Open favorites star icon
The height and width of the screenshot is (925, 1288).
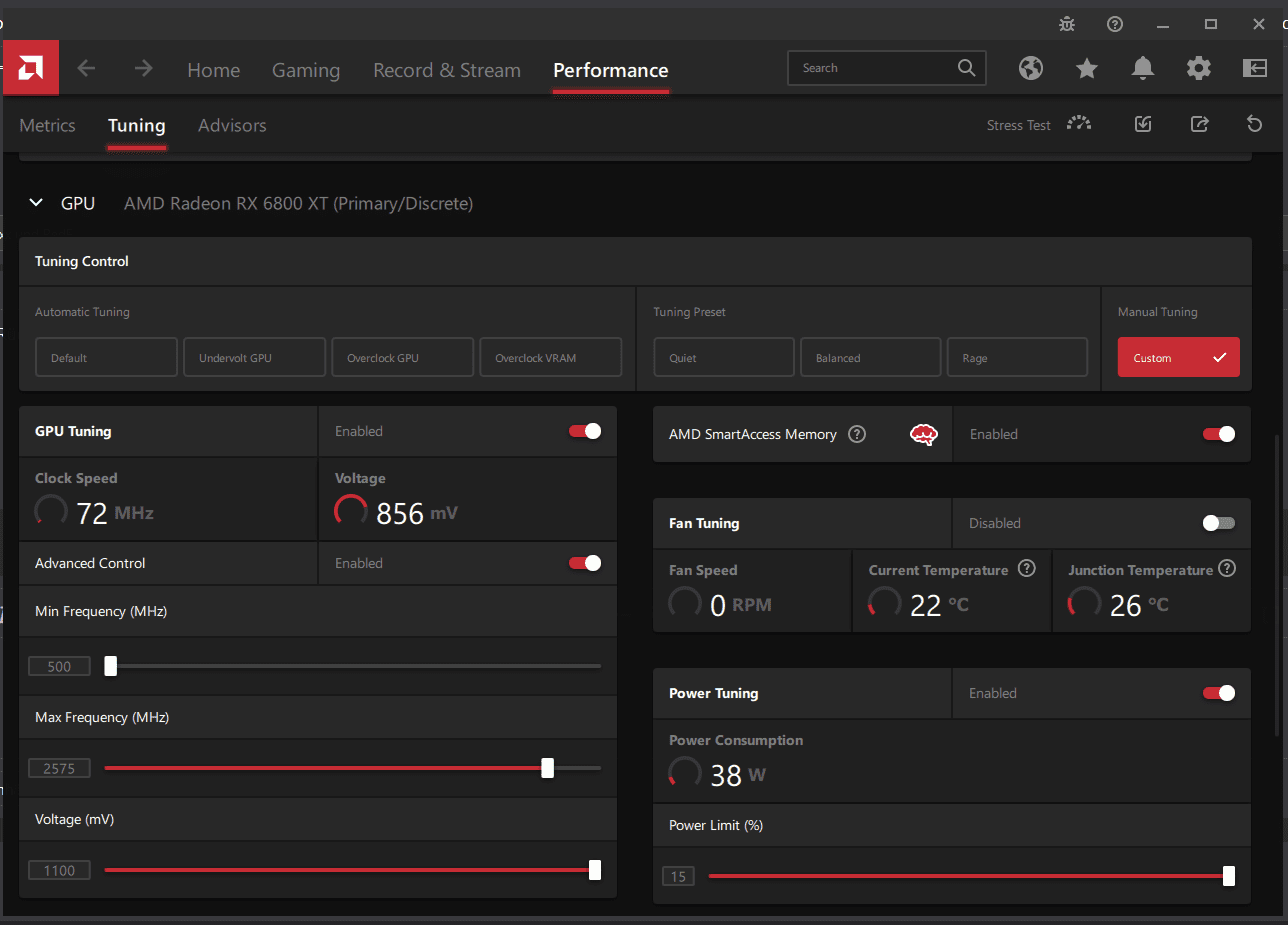pos(1087,68)
